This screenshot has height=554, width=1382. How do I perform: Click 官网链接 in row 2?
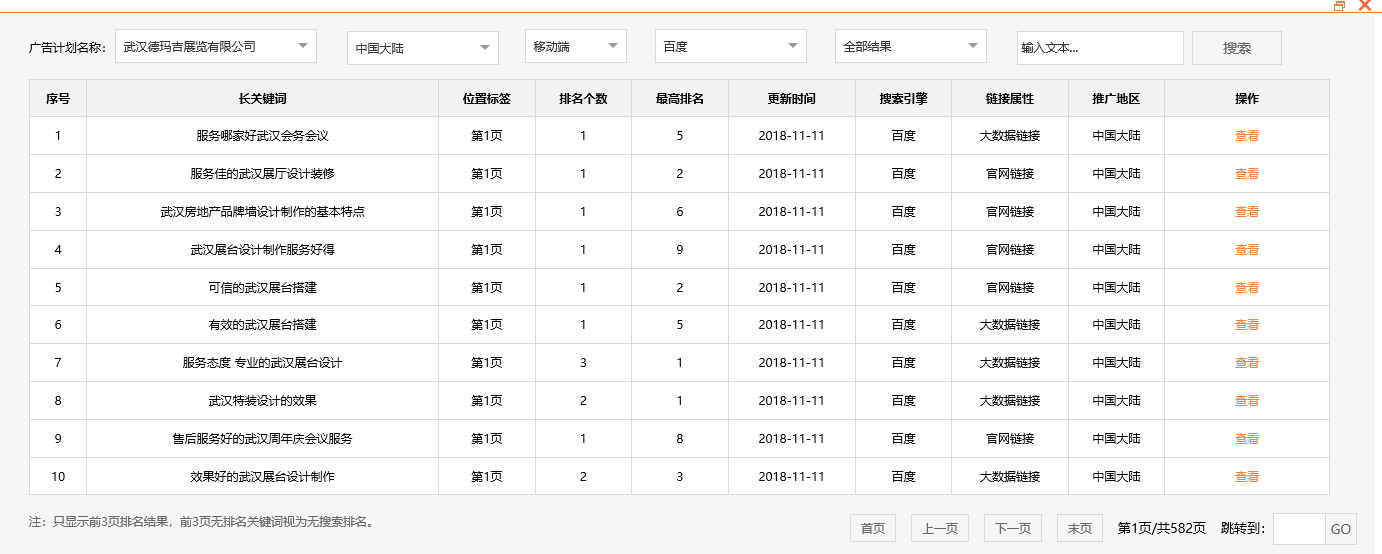click(x=1010, y=174)
